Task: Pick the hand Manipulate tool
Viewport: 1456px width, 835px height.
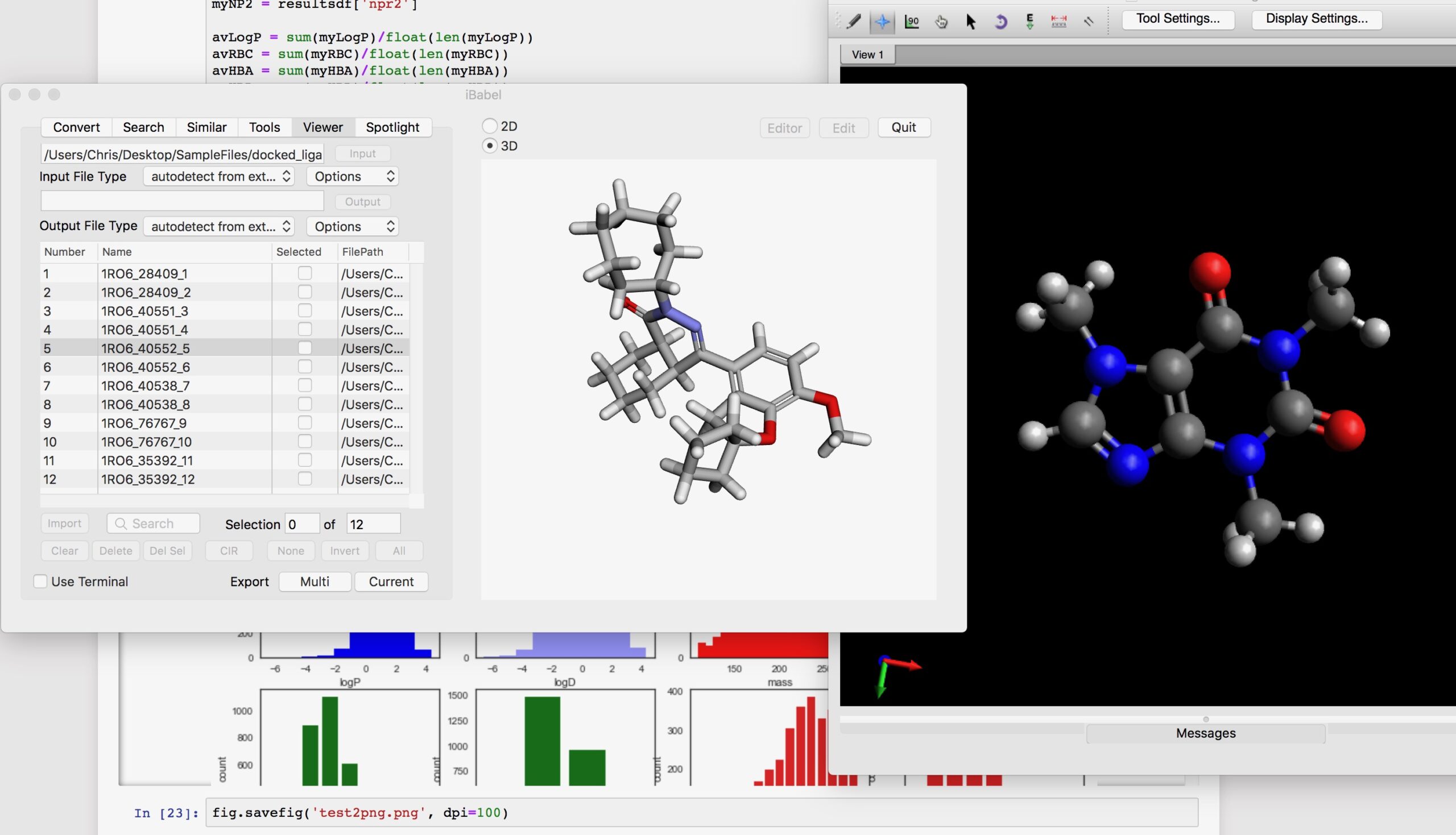Action: tap(941, 22)
